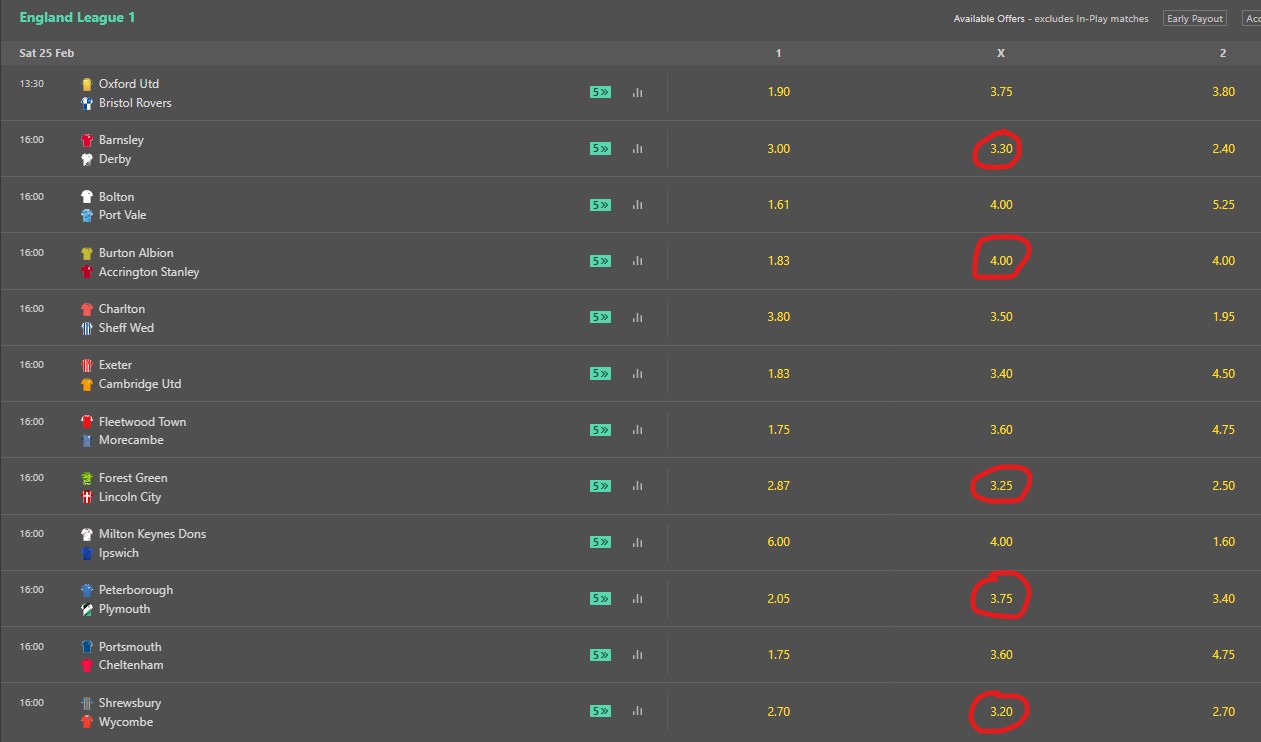Select Milton Keynes Dons home odds 6.00
The image size is (1261, 742).
[x=778, y=542]
